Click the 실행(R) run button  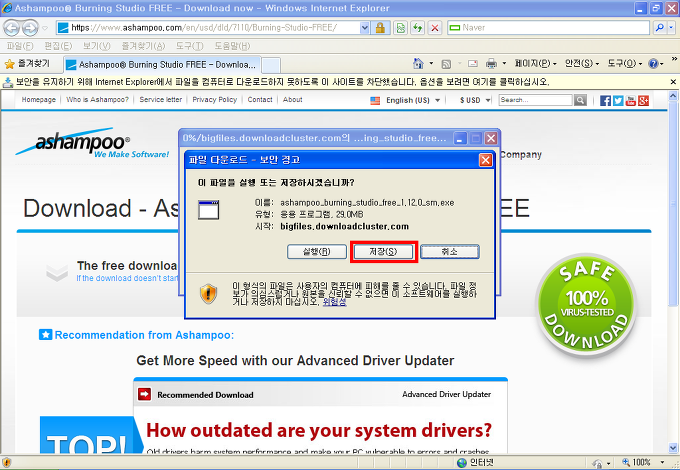[x=317, y=251]
